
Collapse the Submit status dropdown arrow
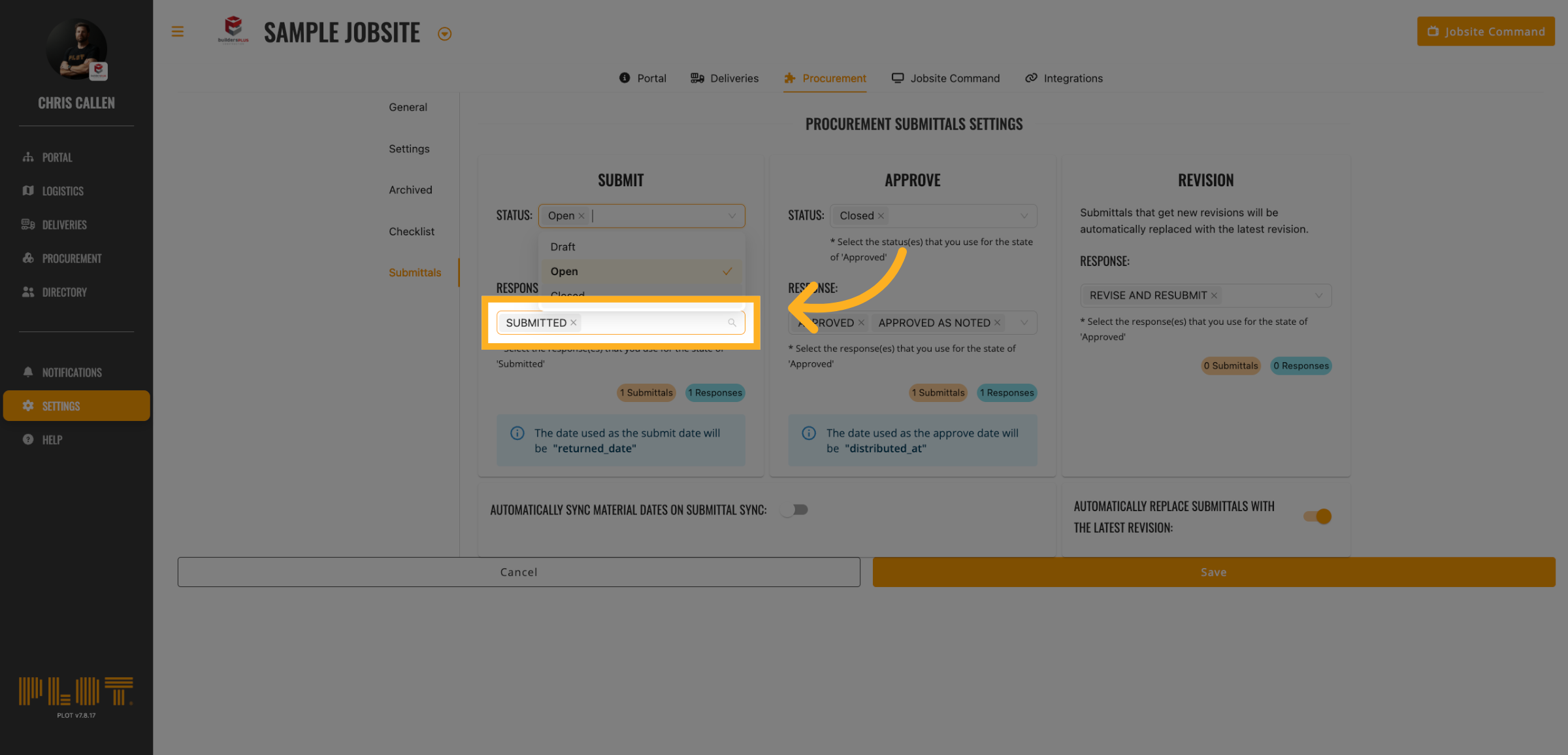coord(732,216)
